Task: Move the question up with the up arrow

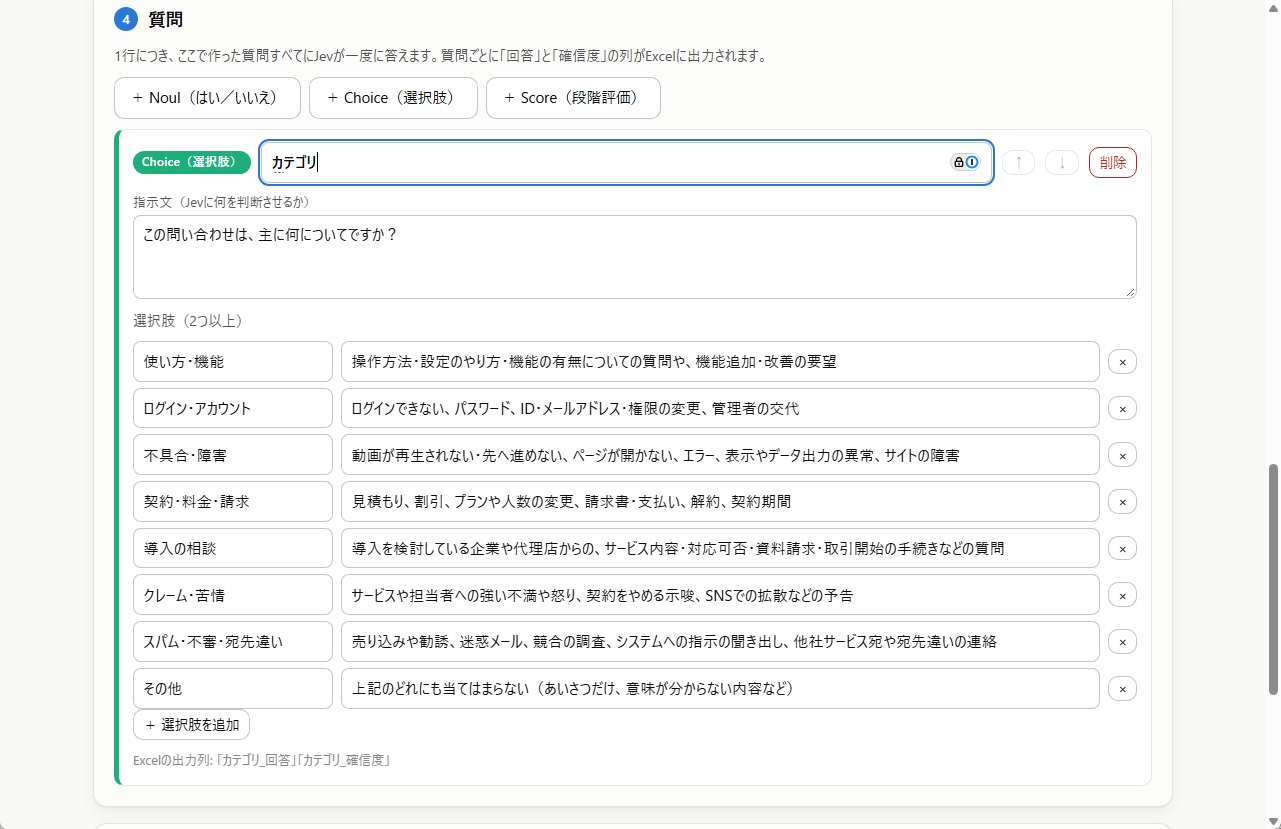Action: tap(1018, 162)
